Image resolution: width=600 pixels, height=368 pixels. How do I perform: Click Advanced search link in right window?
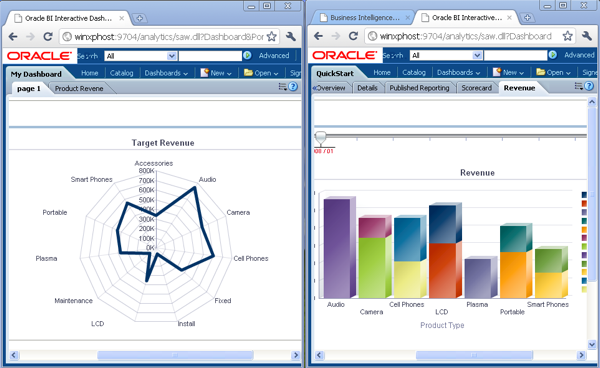[x=579, y=55]
